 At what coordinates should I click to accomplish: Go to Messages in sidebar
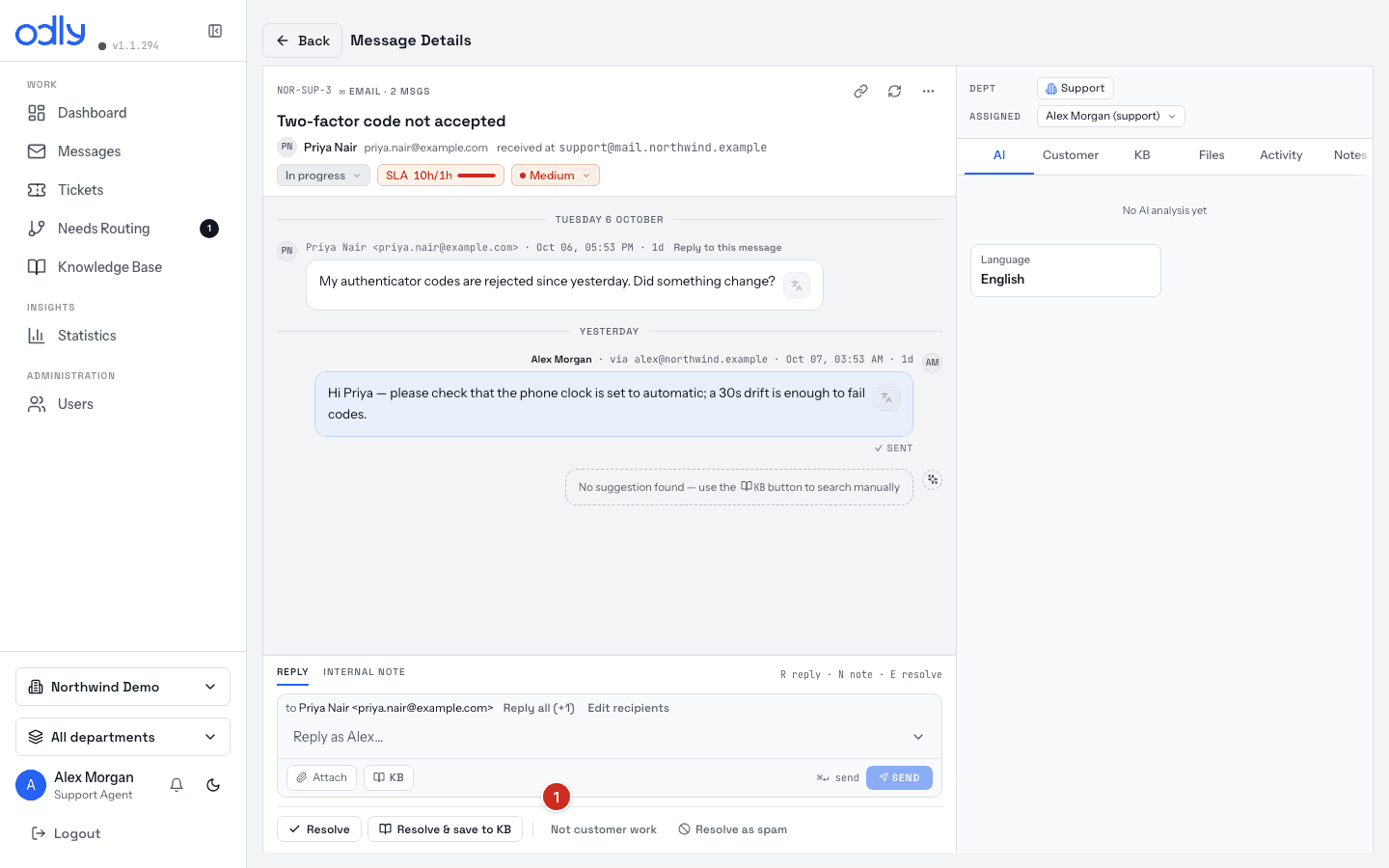click(x=123, y=151)
